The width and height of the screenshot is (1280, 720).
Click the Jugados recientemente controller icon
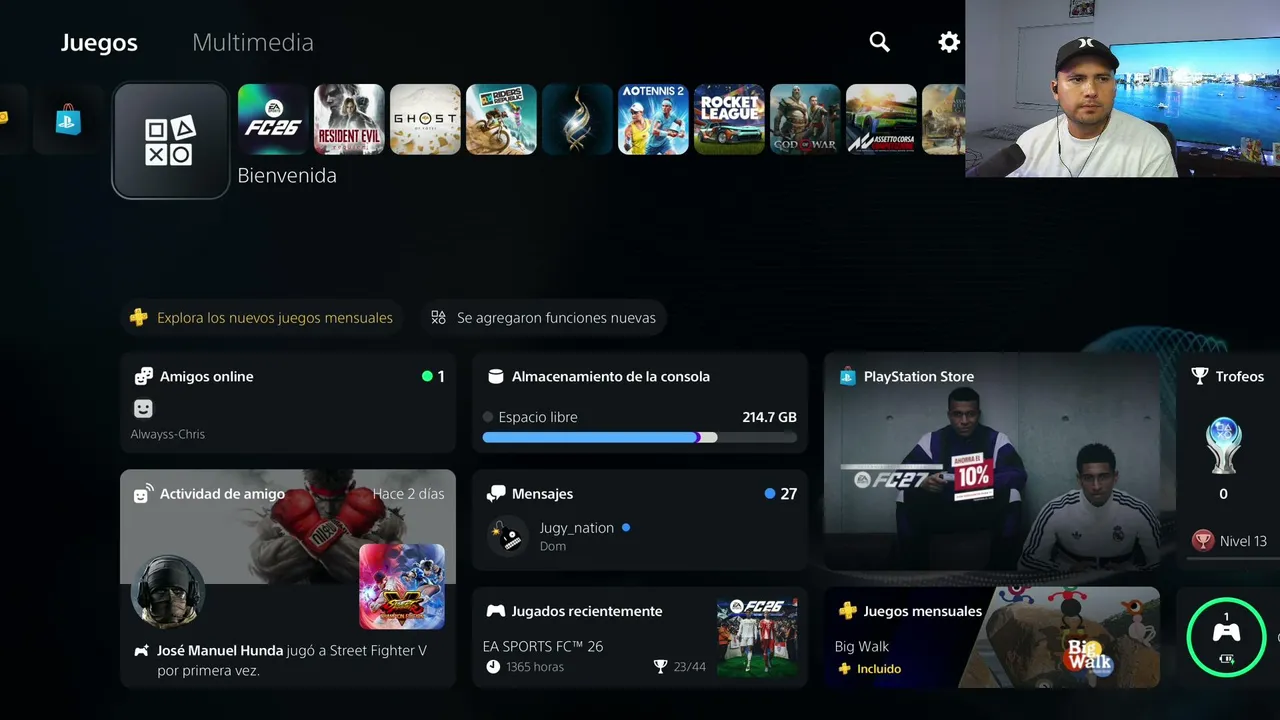pos(495,611)
